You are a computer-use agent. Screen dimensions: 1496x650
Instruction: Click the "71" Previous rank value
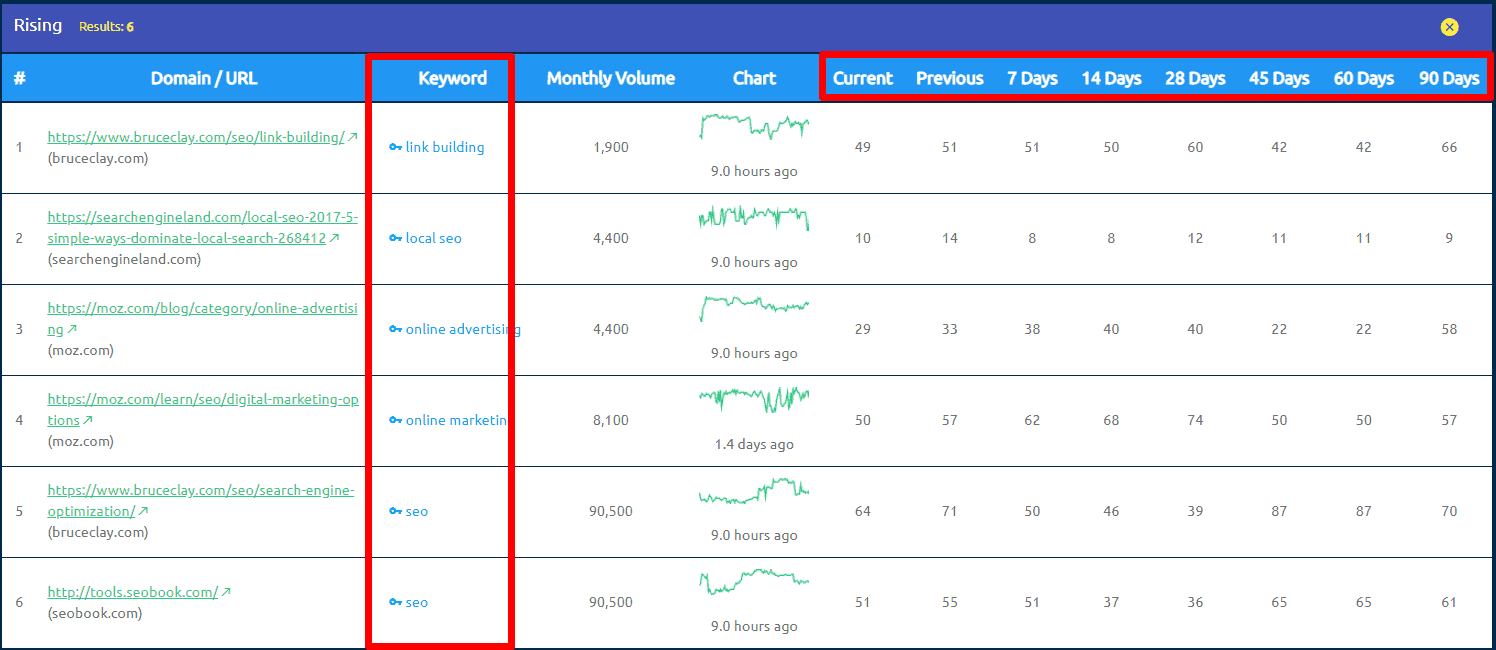click(x=950, y=511)
